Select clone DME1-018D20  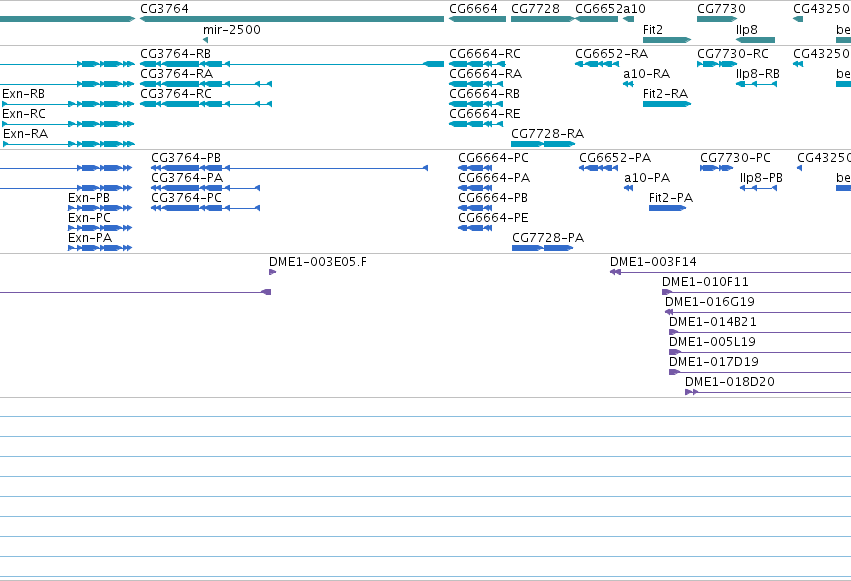click(729, 382)
